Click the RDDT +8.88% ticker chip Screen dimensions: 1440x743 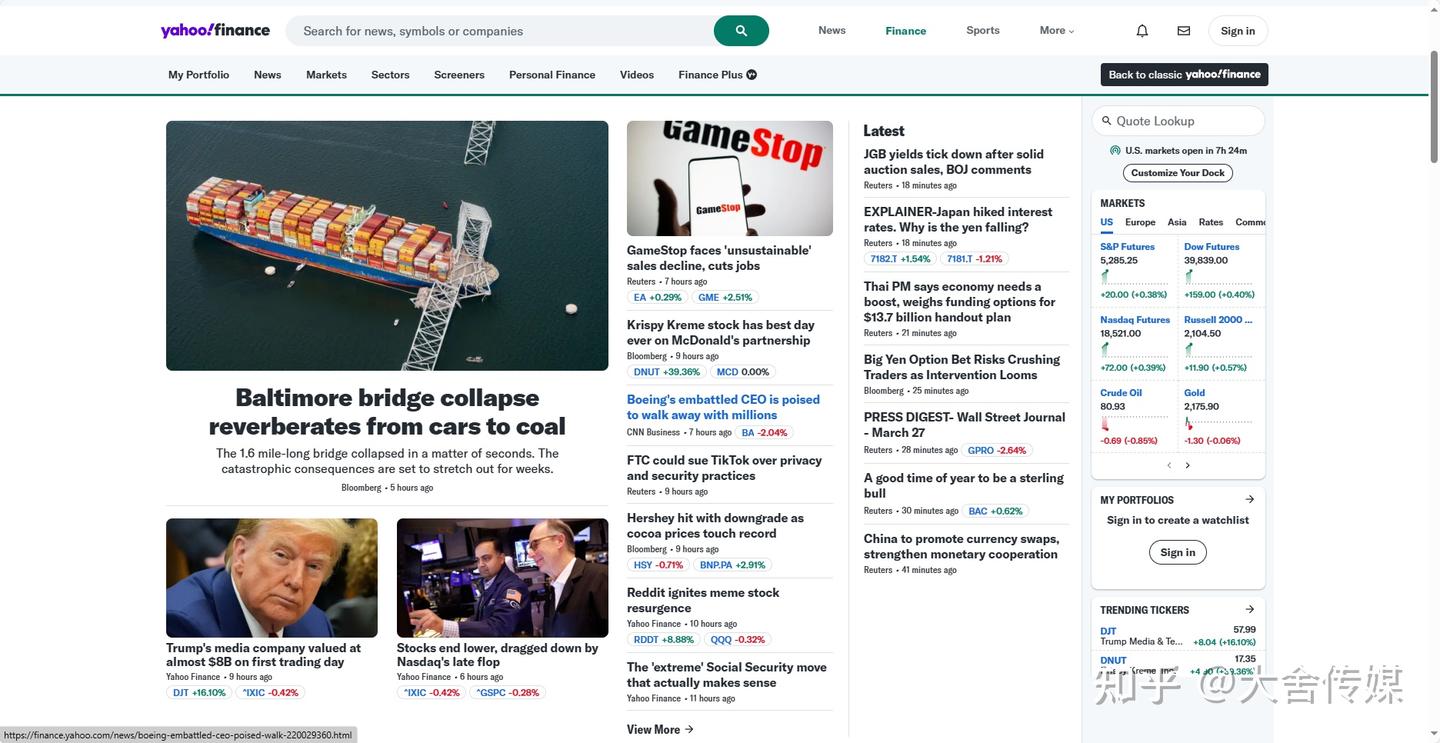click(x=663, y=640)
